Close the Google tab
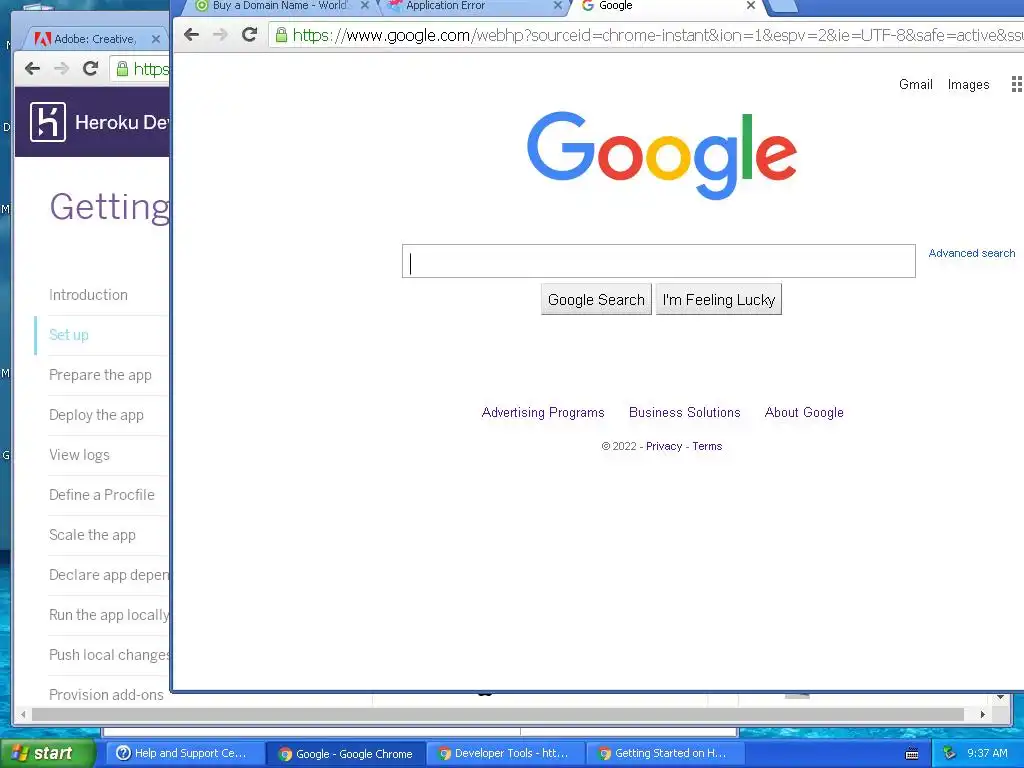1024x768 pixels. (751, 5)
